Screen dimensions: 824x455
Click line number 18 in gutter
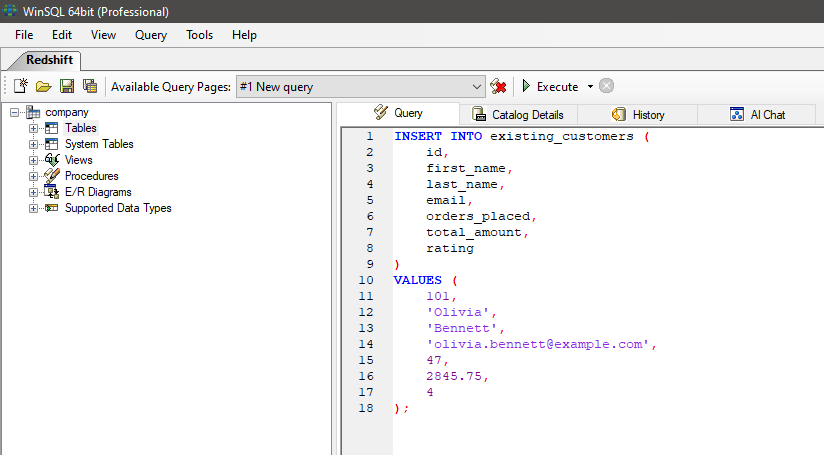366,408
